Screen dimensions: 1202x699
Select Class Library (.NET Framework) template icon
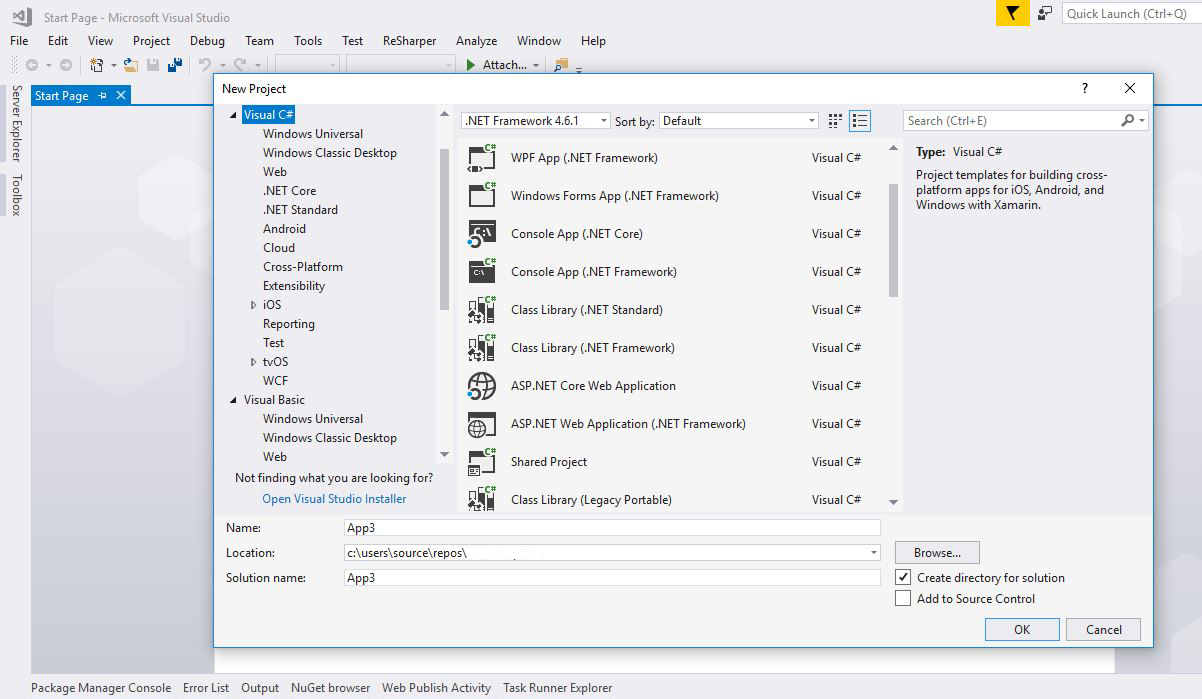pos(482,348)
